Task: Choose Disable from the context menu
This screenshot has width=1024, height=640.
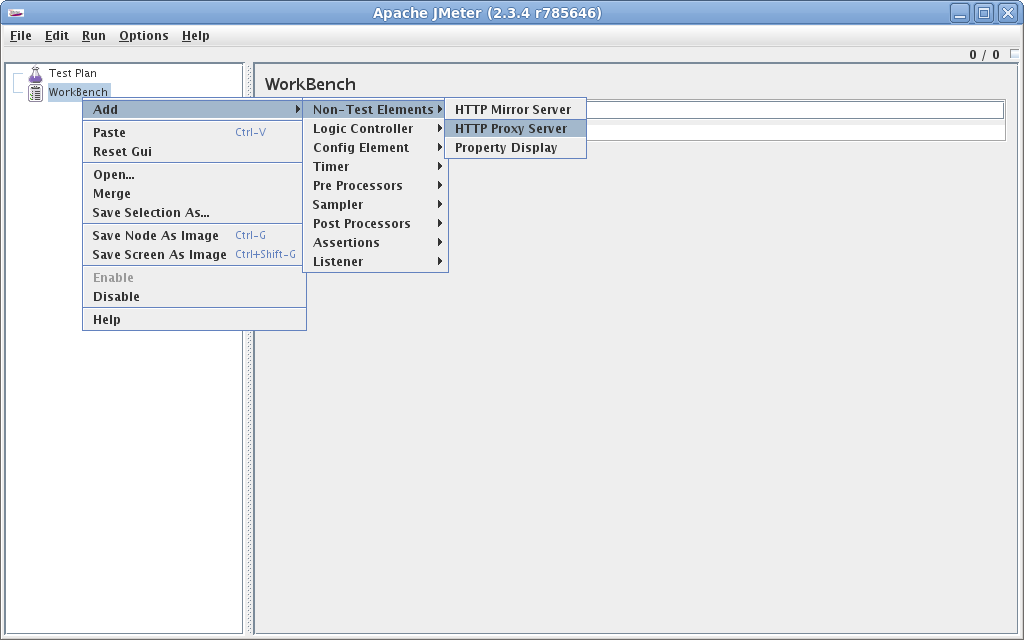Action: click(194, 297)
